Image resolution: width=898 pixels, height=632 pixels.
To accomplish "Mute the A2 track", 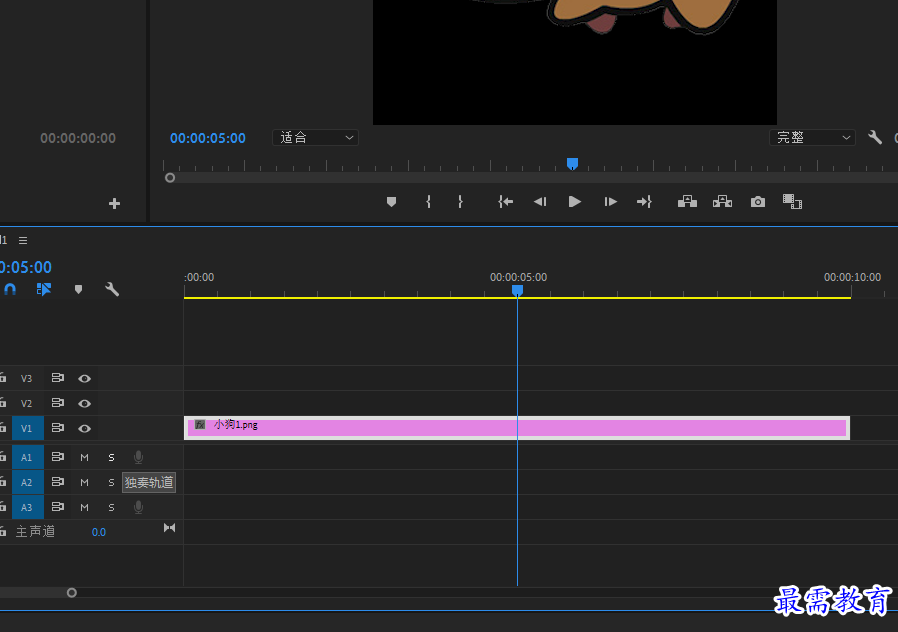I will [84, 483].
